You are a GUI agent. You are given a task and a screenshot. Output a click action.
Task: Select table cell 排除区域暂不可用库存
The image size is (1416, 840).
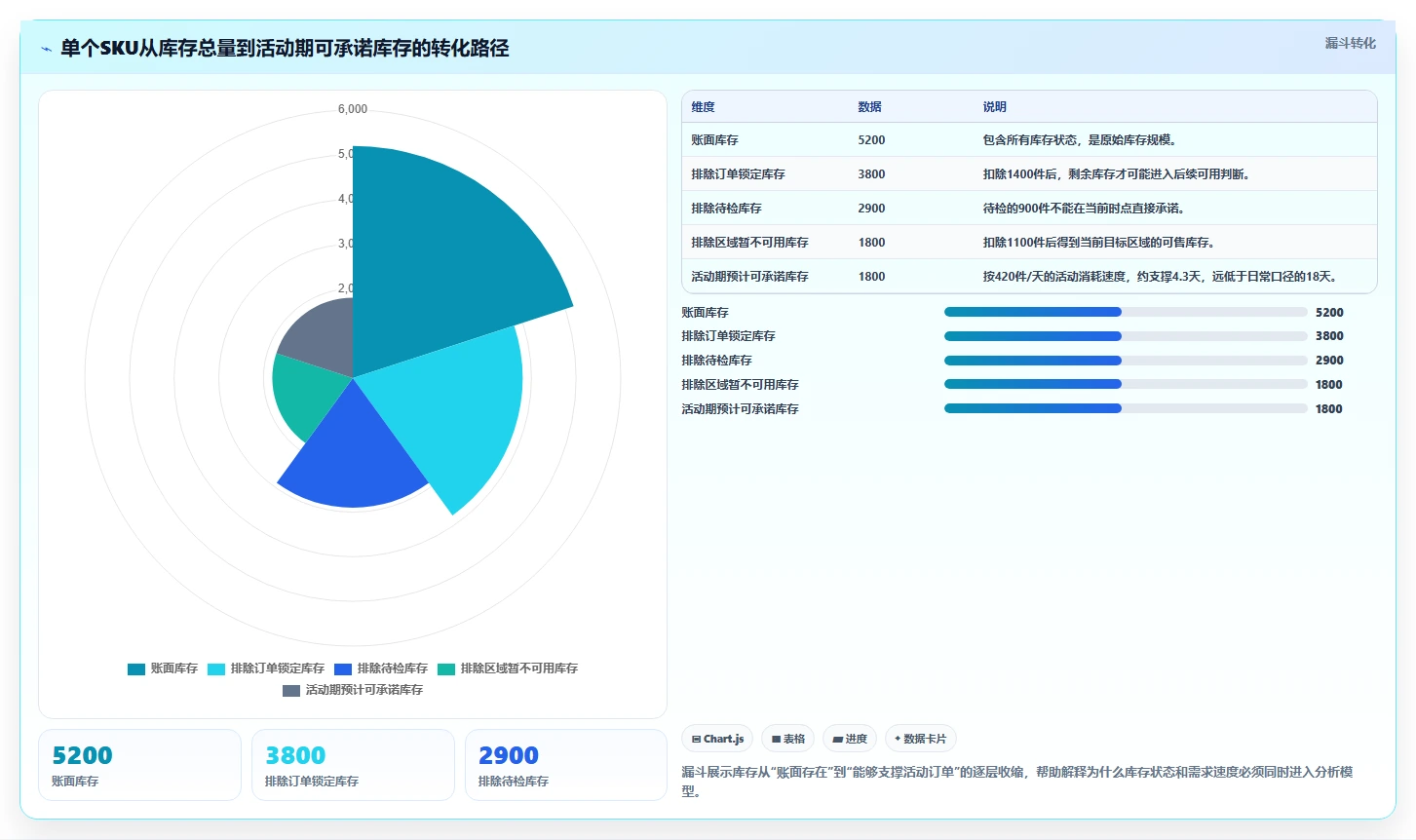(749, 243)
